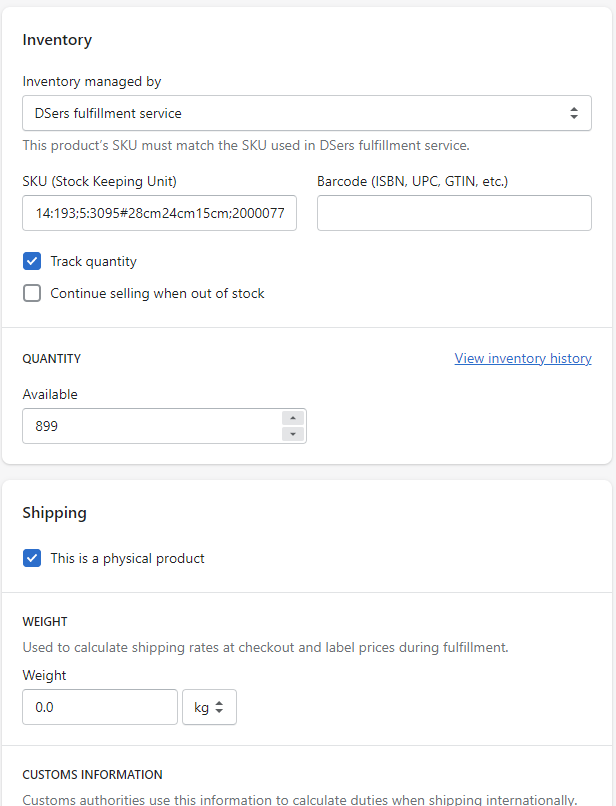The image size is (616, 806).
Task: Click the Inventory section heading
Action: 57,40
